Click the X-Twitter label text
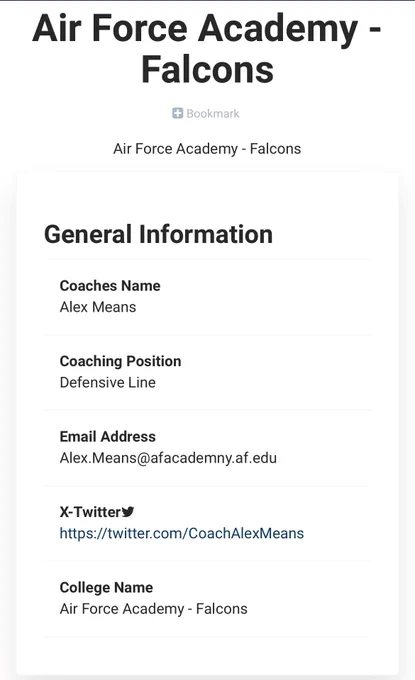The width and height of the screenshot is (415, 680). [x=90, y=512]
